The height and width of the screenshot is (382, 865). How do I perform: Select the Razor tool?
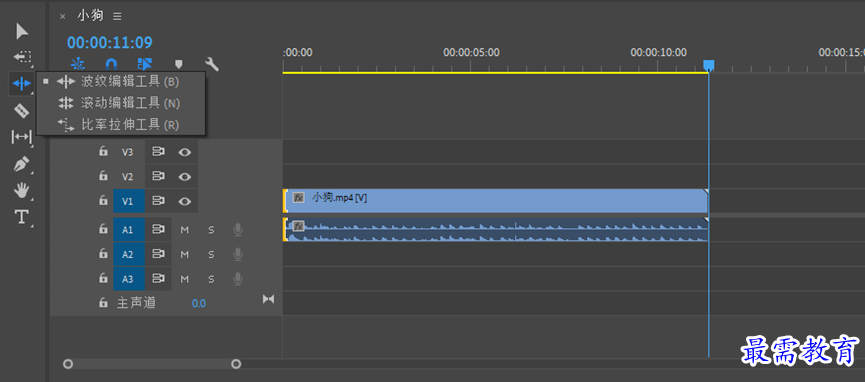(x=22, y=110)
